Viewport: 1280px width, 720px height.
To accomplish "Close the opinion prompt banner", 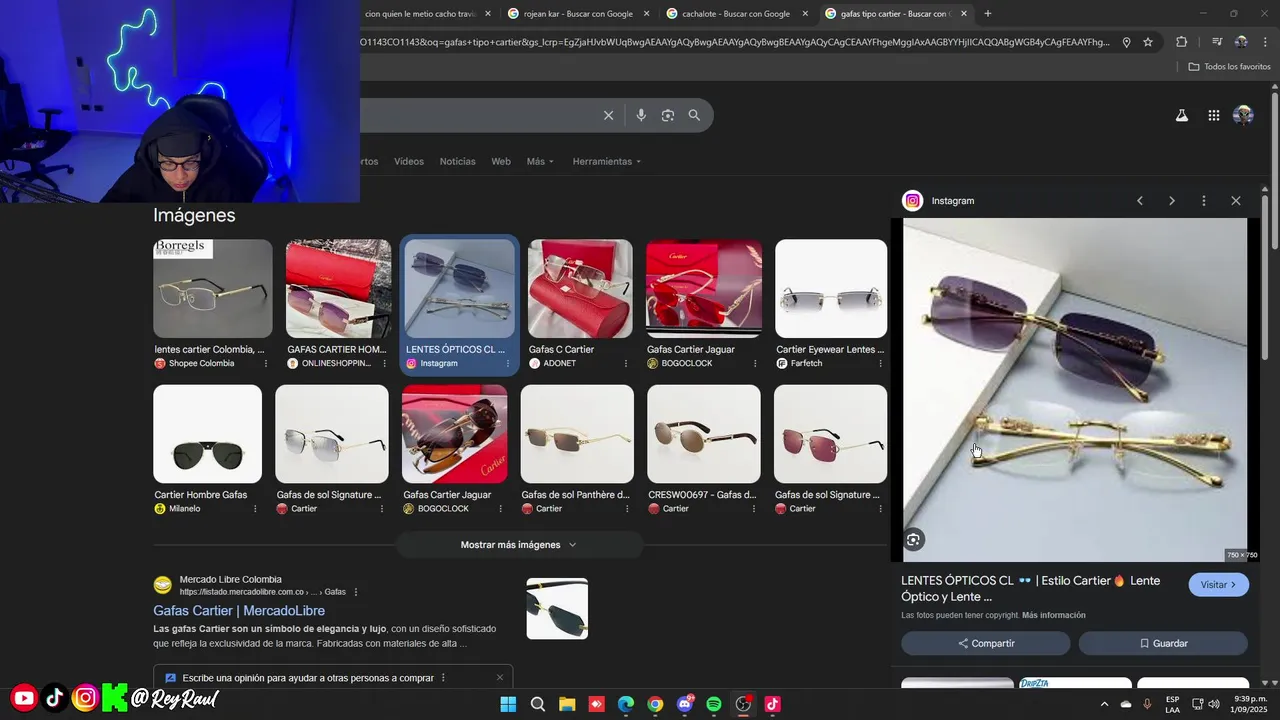I will 500,678.
